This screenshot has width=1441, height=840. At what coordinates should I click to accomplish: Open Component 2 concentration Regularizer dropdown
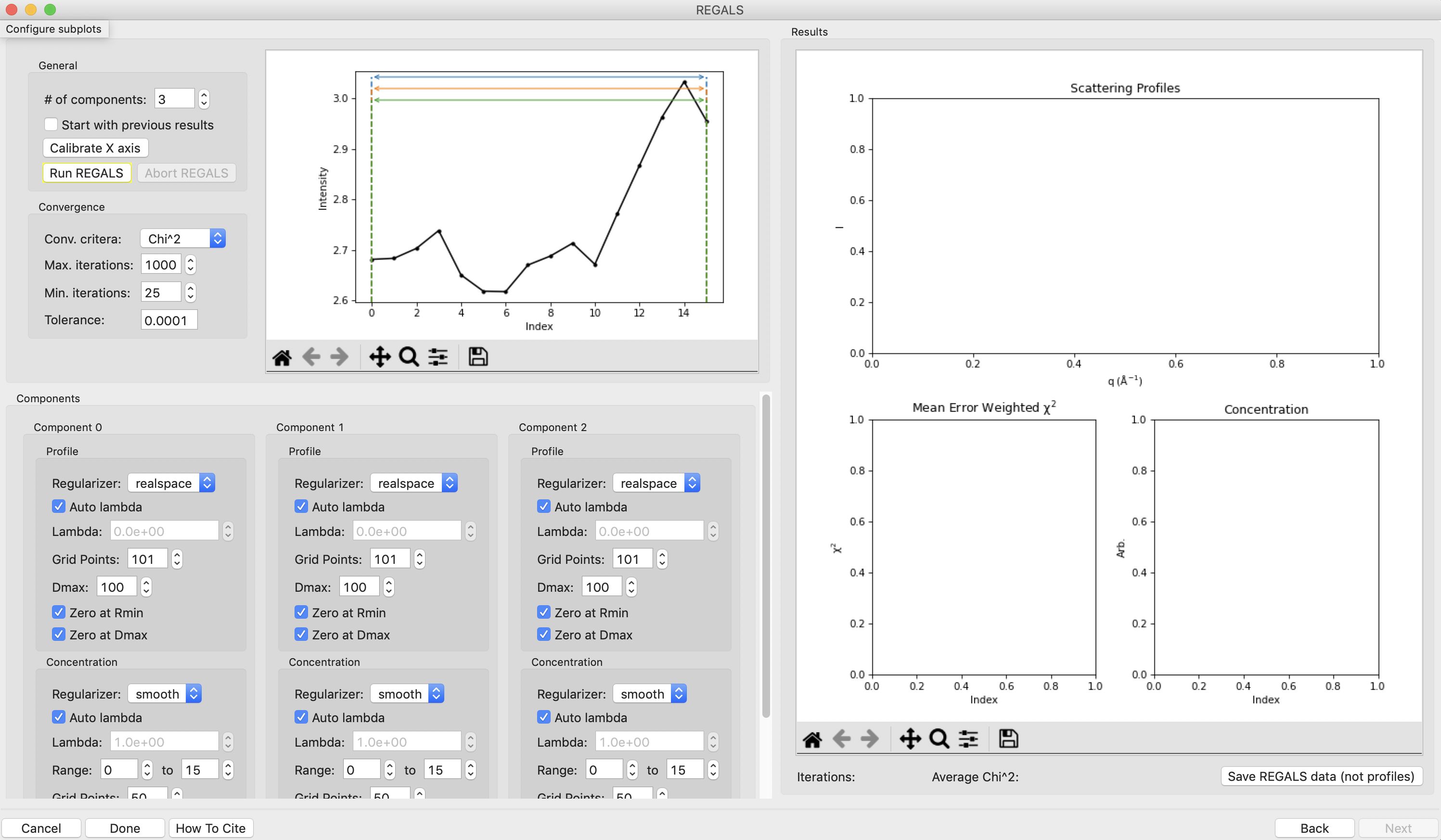pos(650,694)
